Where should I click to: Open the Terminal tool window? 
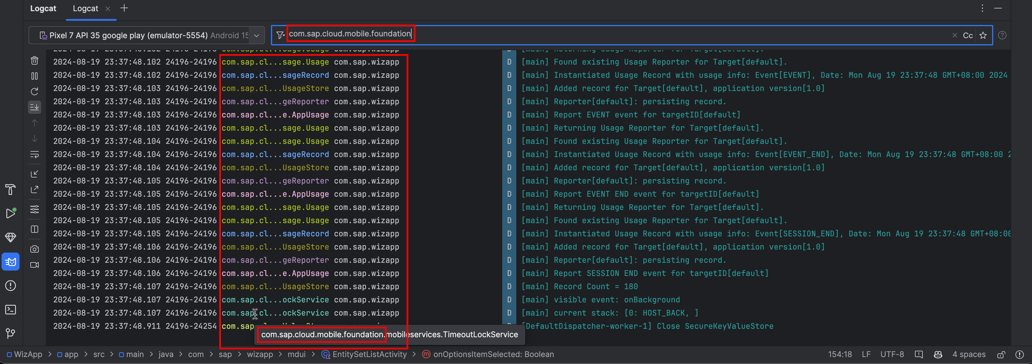(x=11, y=309)
